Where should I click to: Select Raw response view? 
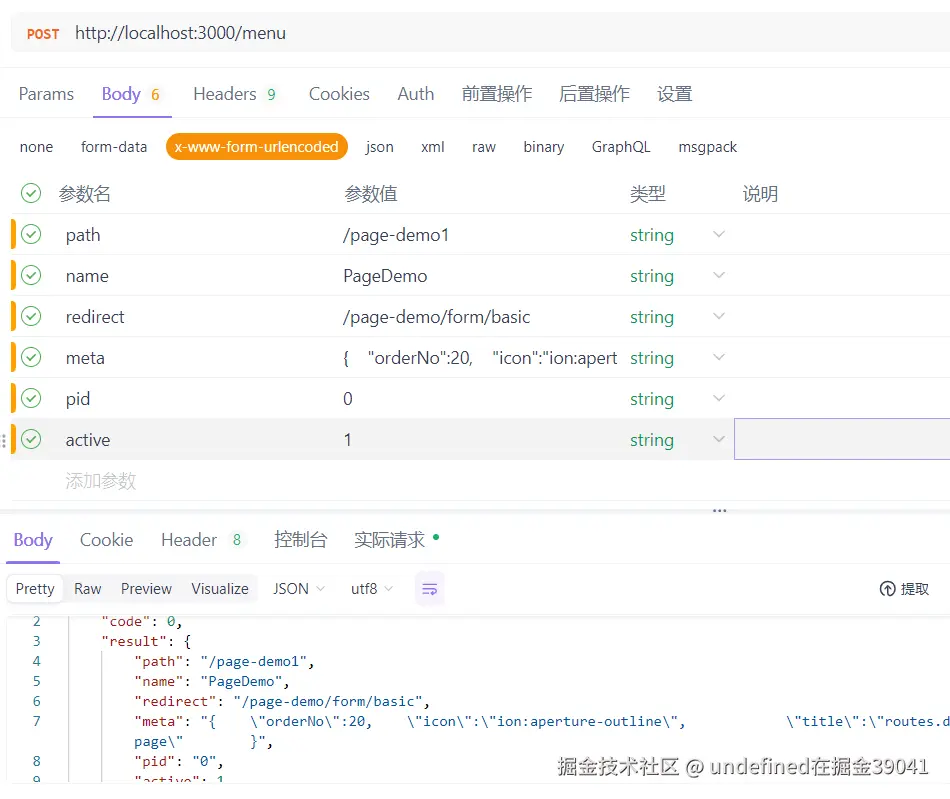click(x=88, y=589)
